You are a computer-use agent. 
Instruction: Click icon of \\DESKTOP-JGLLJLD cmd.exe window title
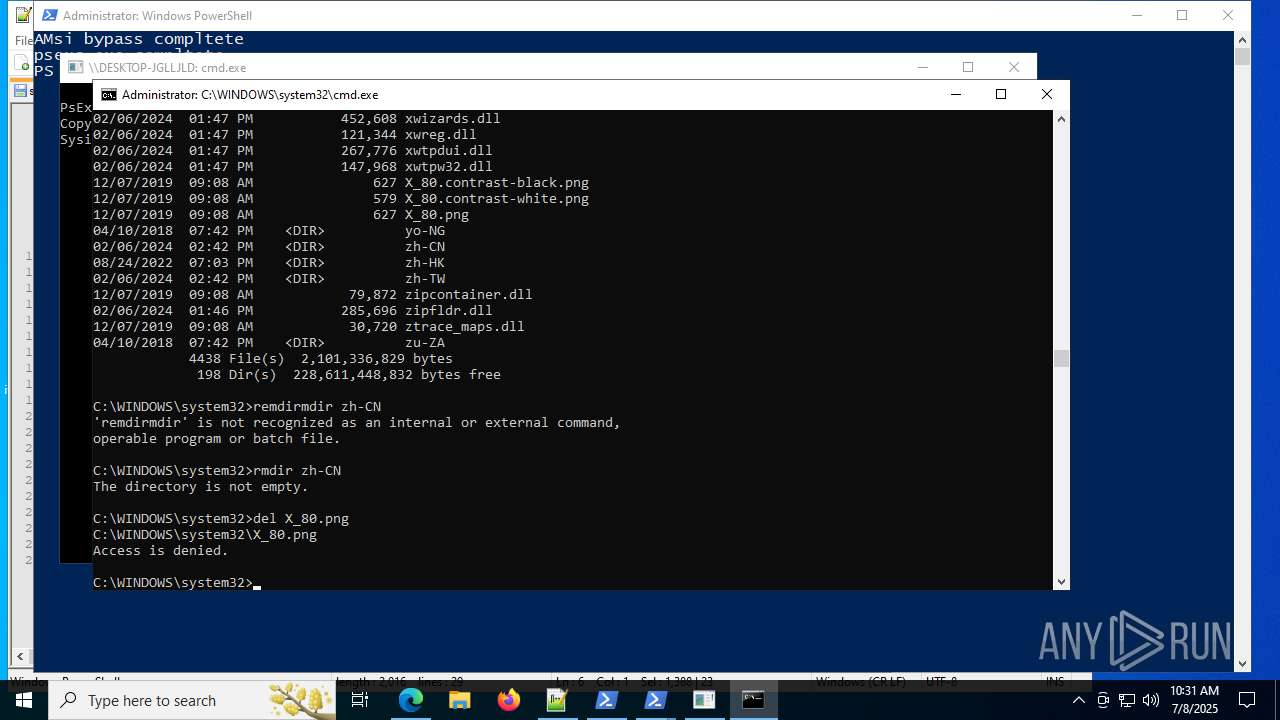(75, 67)
